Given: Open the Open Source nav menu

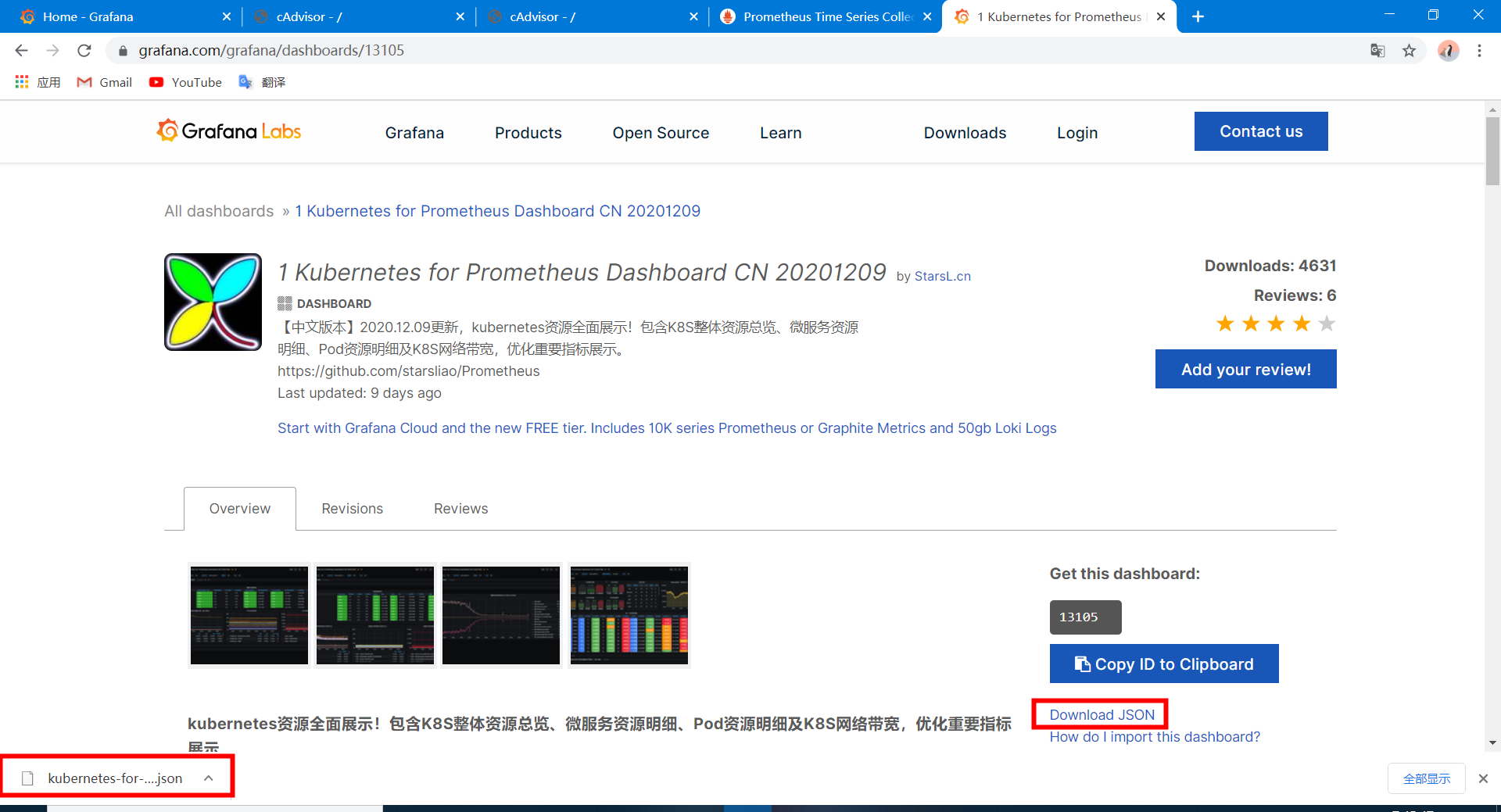Looking at the screenshot, I should click(661, 133).
